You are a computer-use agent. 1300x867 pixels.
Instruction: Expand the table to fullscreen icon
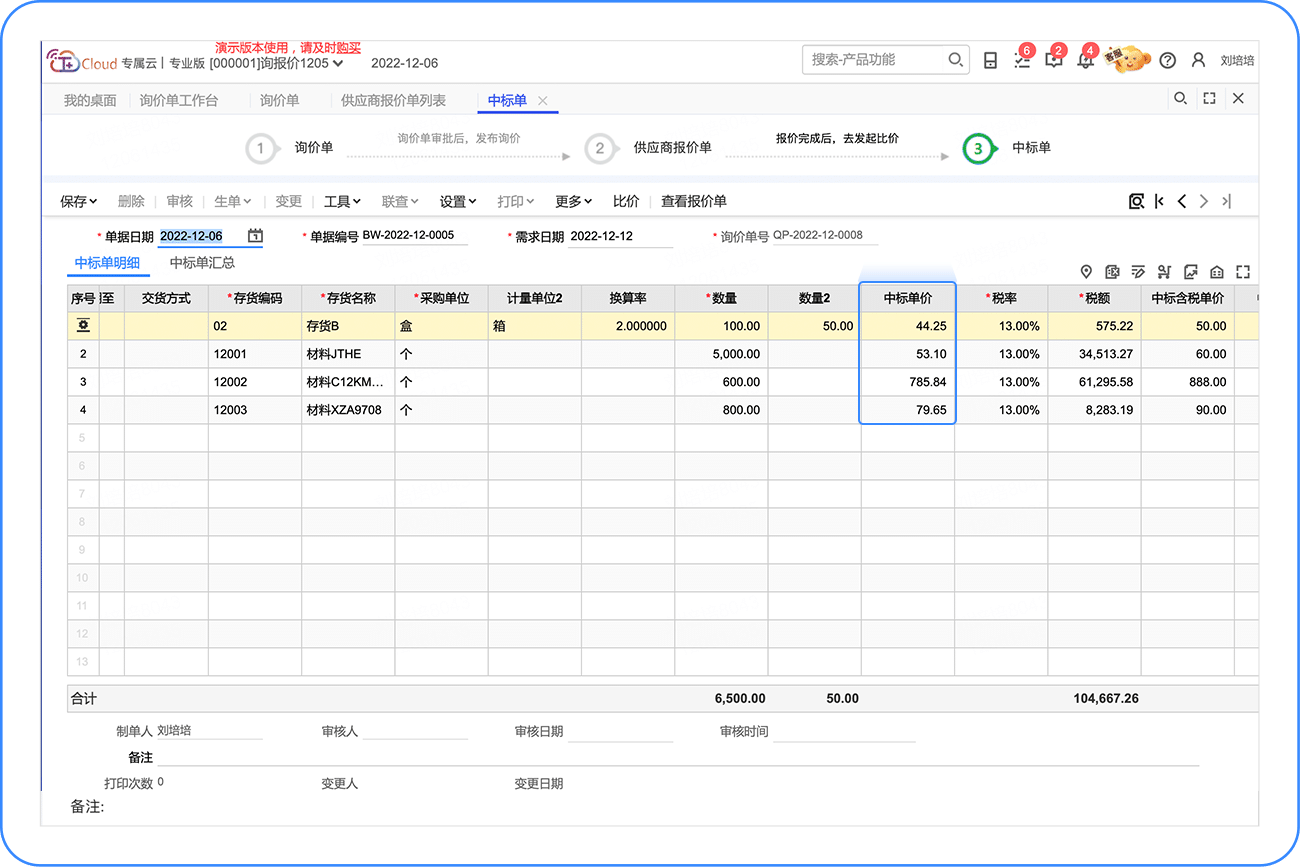click(1243, 272)
